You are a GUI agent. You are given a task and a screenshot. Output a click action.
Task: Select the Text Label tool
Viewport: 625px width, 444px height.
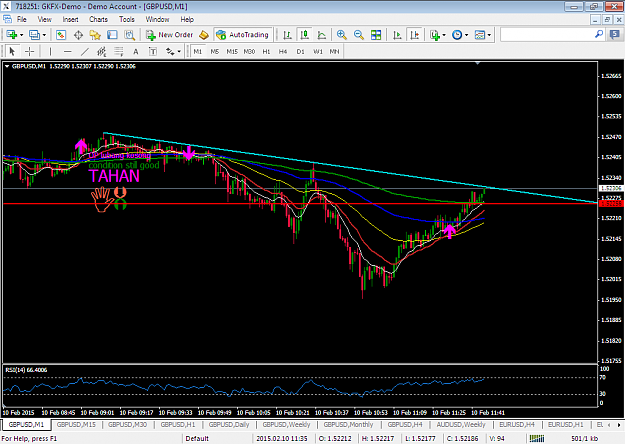coord(153,51)
